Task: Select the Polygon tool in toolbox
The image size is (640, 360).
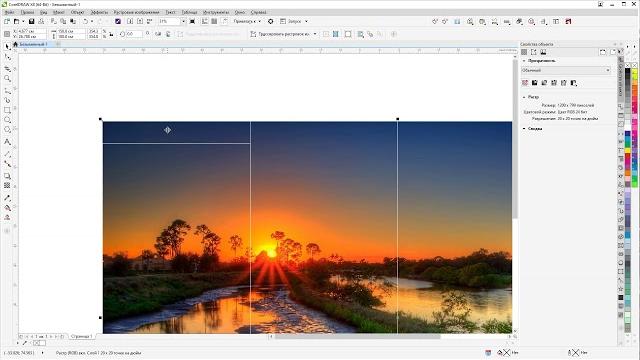Action: [7, 130]
